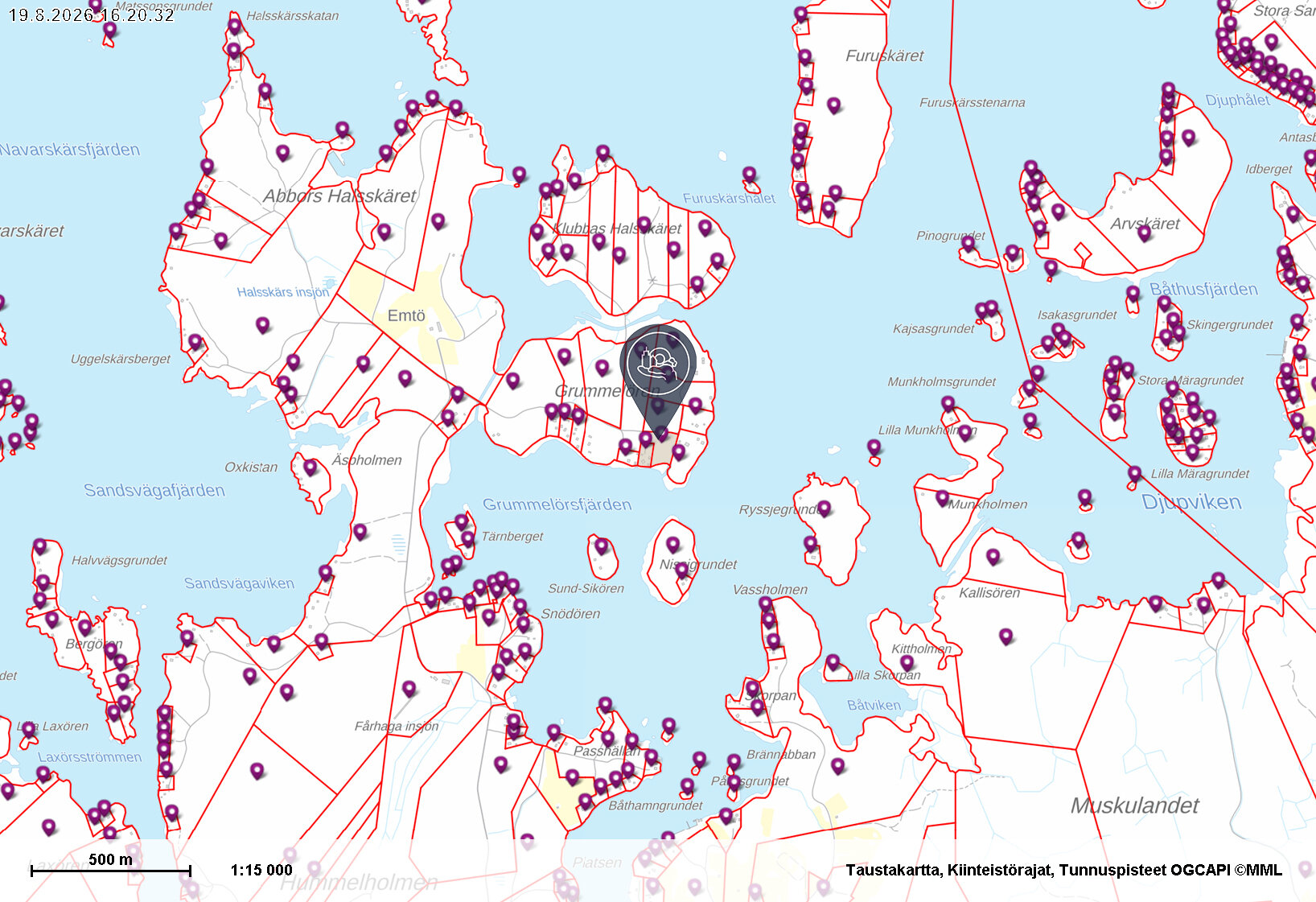Screen dimensions: 1316x902
Task: Click the marker above Halvvägsgrundet label
Action: 39,547
